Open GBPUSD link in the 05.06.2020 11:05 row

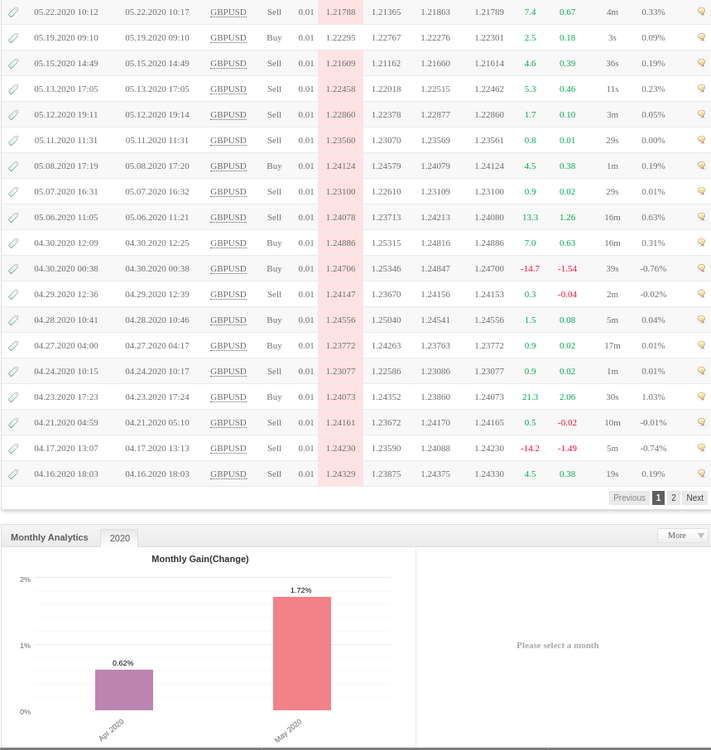228,218
